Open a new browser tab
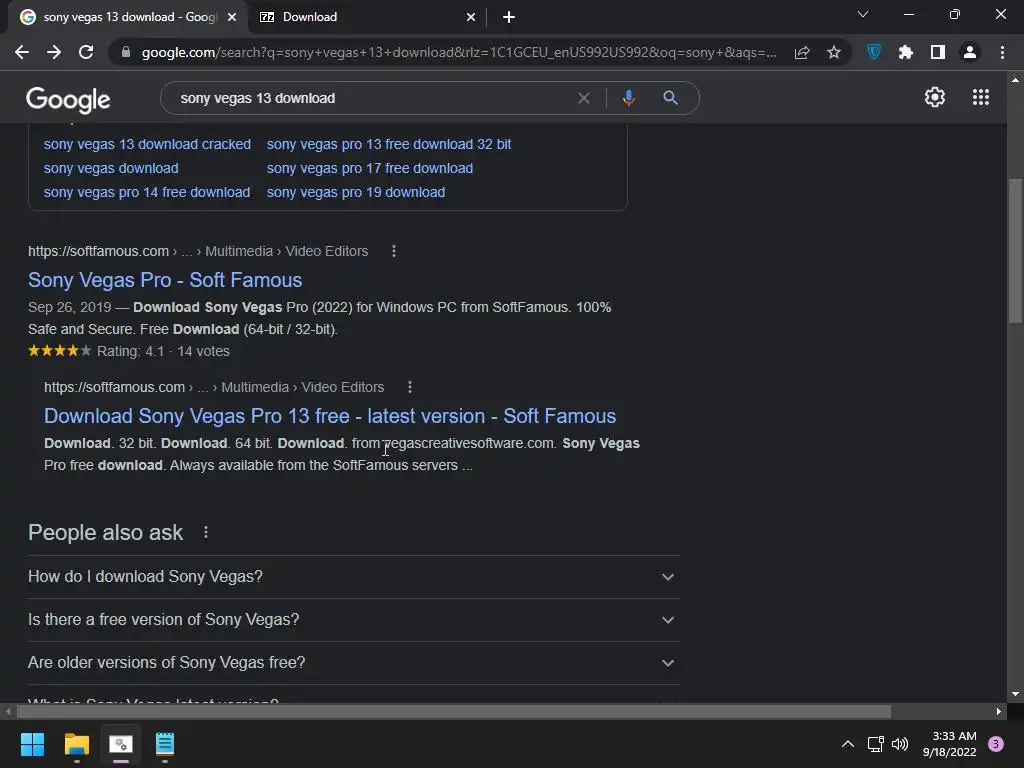1024x768 pixels. [x=509, y=18]
